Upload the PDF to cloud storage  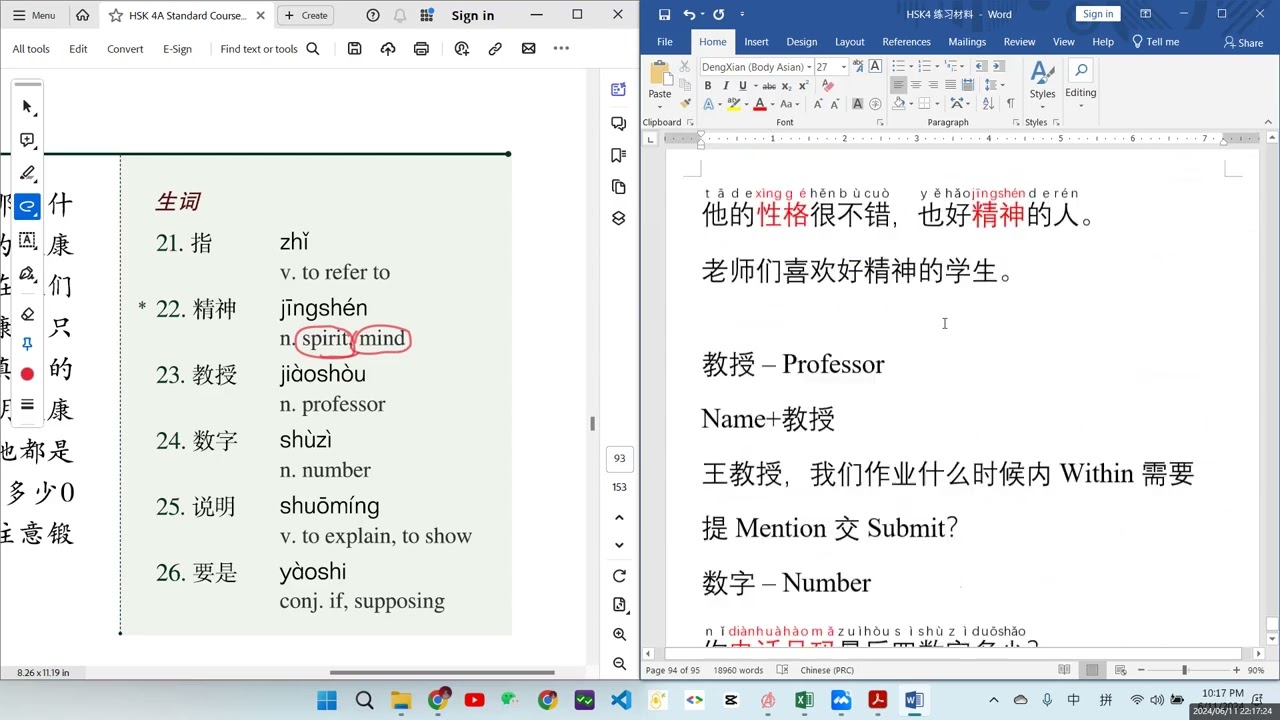click(x=388, y=48)
